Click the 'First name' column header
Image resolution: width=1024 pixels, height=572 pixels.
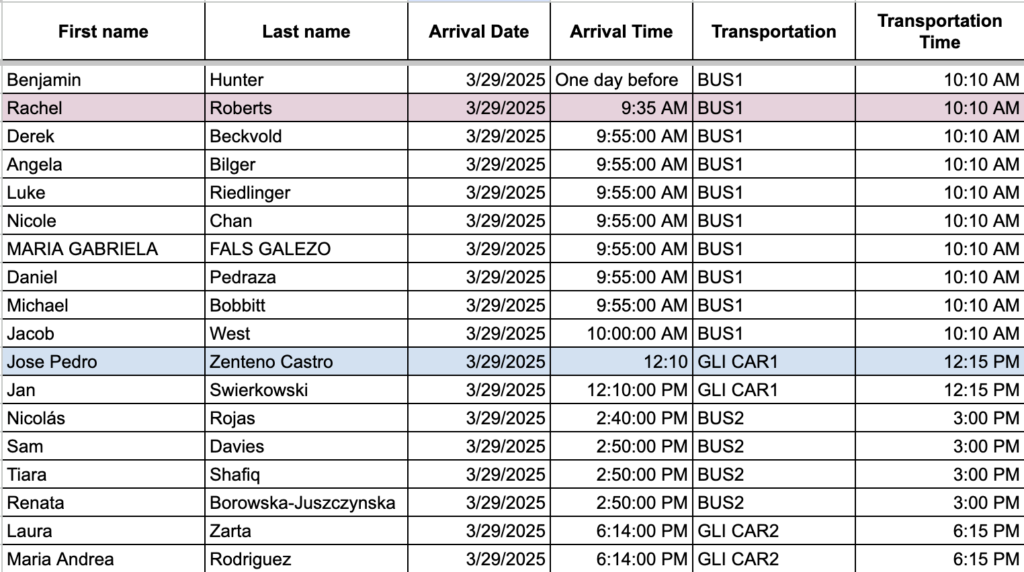pyautogui.click(x=103, y=32)
